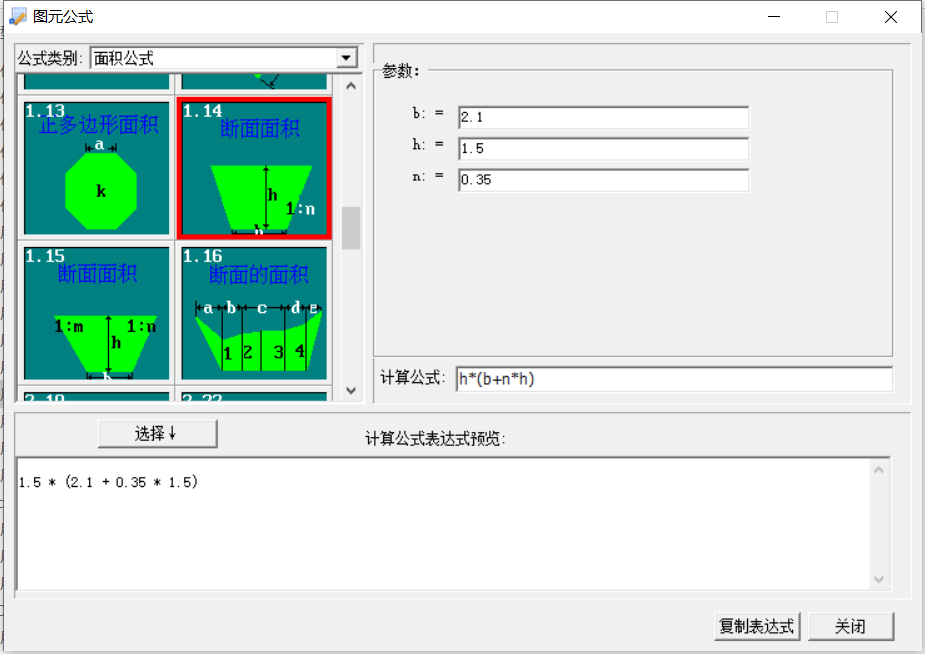Open the 公式类别 dropdown arrow
Screen dimensions: 925x654
[347, 58]
